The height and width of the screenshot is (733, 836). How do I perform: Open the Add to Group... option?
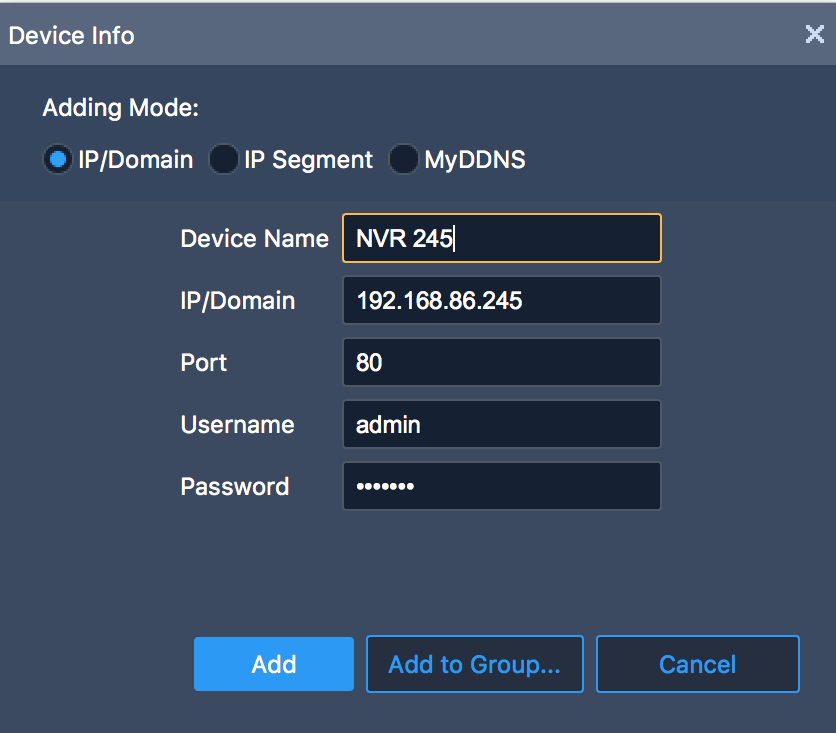click(x=474, y=664)
